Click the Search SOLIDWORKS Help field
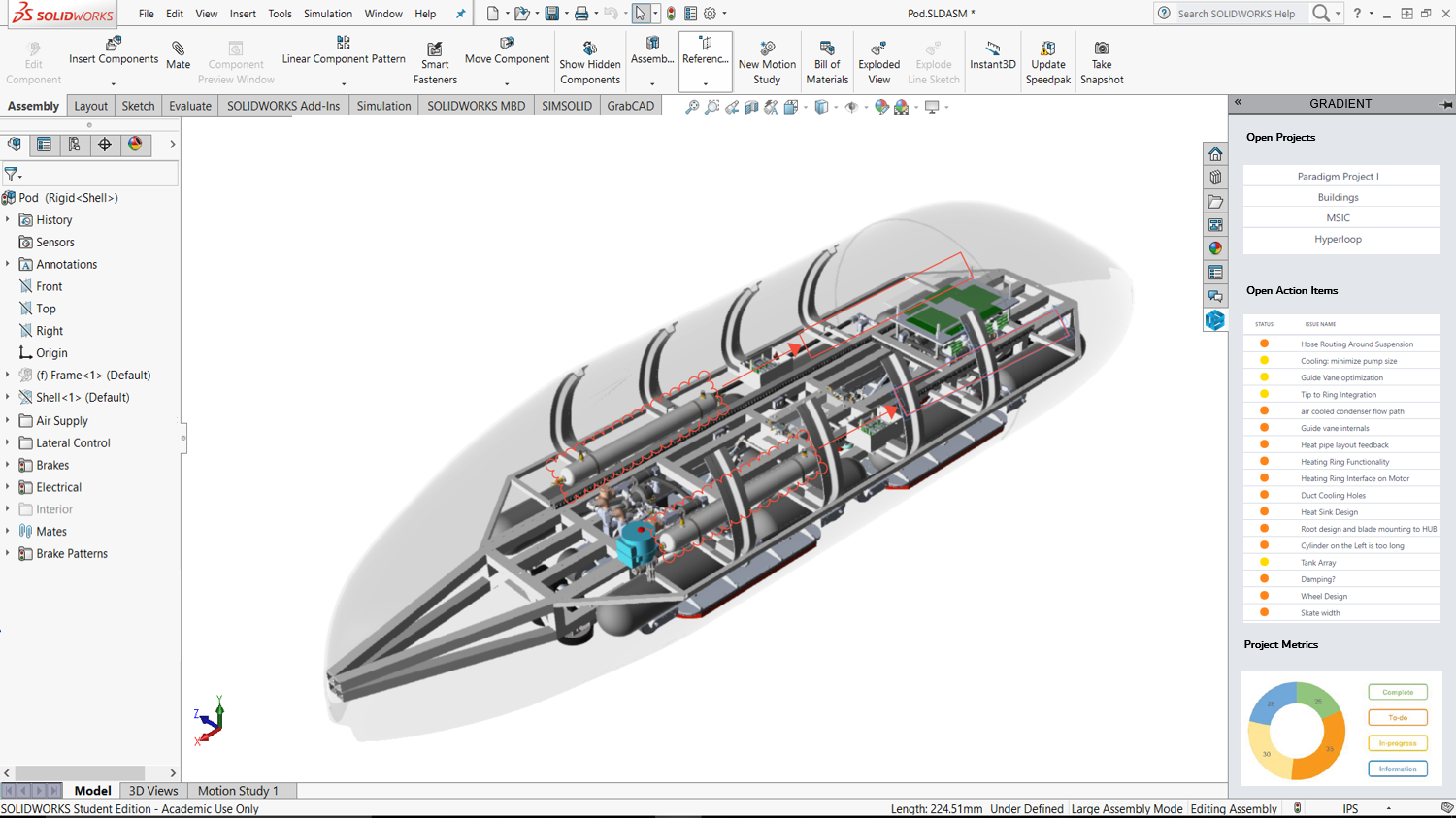The height and width of the screenshot is (818, 1456). point(1236,14)
